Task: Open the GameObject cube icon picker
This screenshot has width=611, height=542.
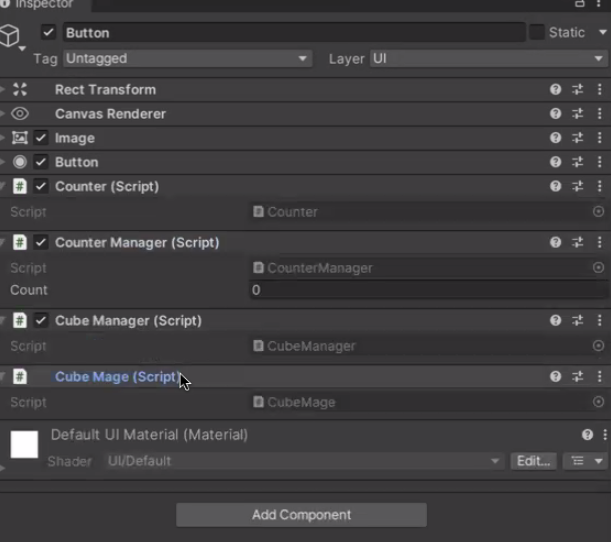Action: pos(11,37)
